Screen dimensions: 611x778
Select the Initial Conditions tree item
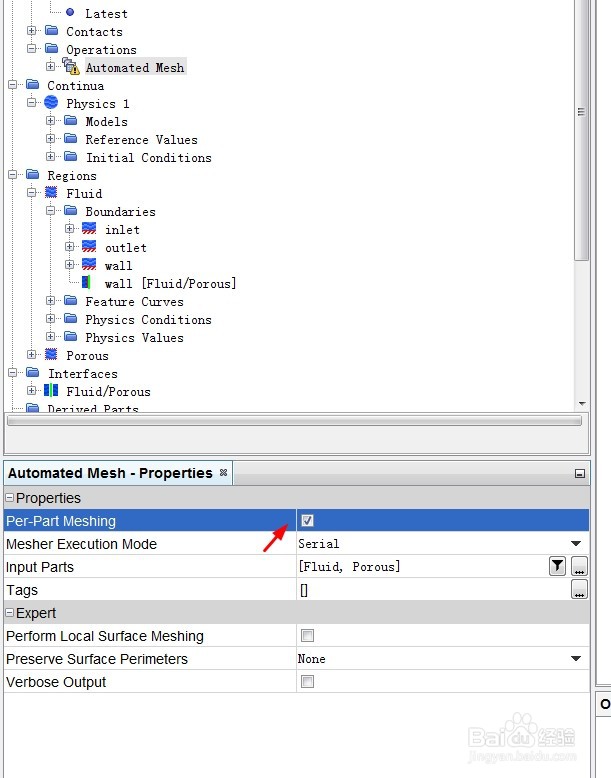pos(148,157)
